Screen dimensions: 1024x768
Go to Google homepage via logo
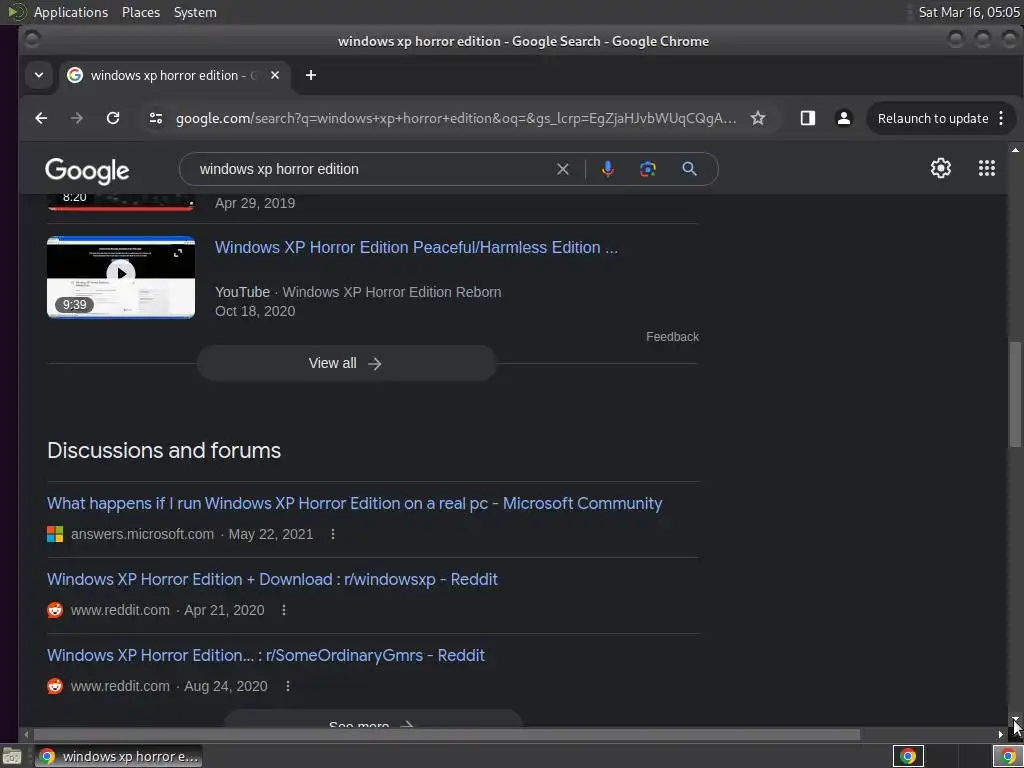coord(87,171)
